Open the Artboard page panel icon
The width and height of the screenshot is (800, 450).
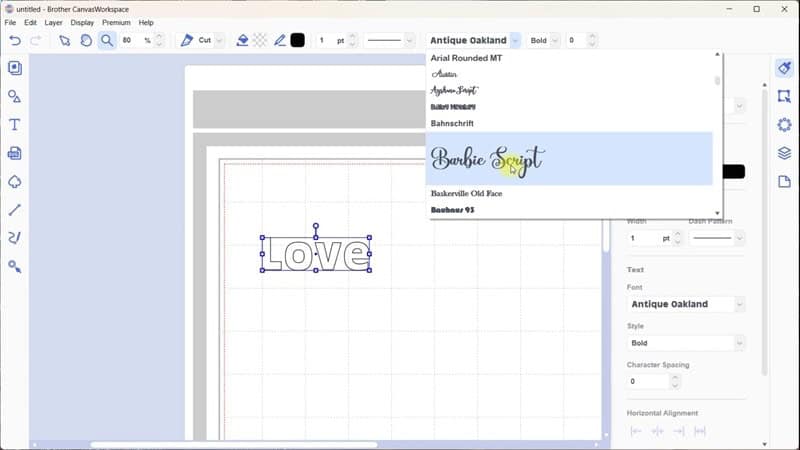[784, 182]
